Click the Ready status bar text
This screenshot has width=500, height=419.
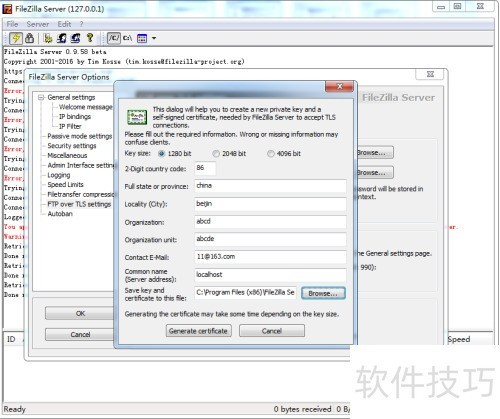tap(15, 409)
